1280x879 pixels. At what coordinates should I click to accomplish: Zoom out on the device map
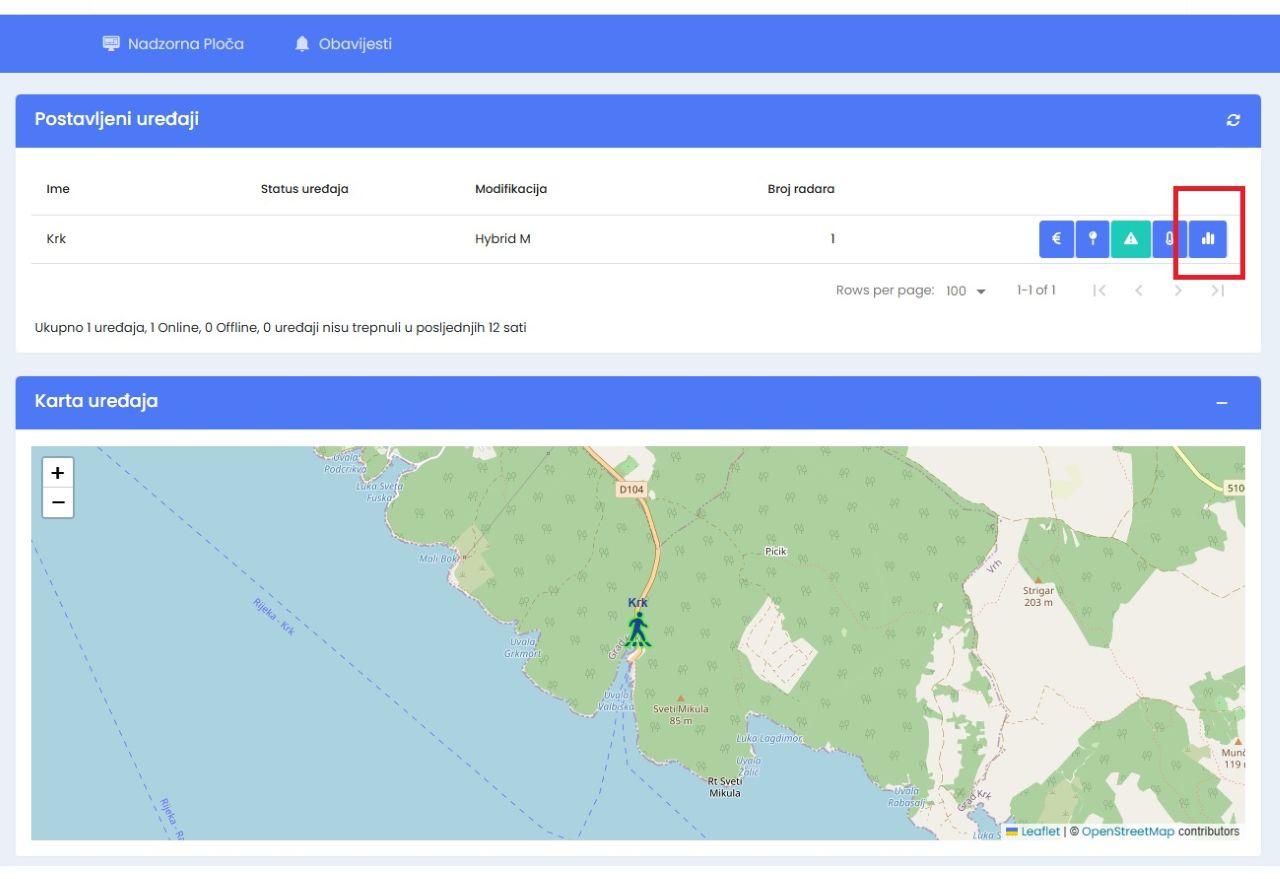coord(58,502)
